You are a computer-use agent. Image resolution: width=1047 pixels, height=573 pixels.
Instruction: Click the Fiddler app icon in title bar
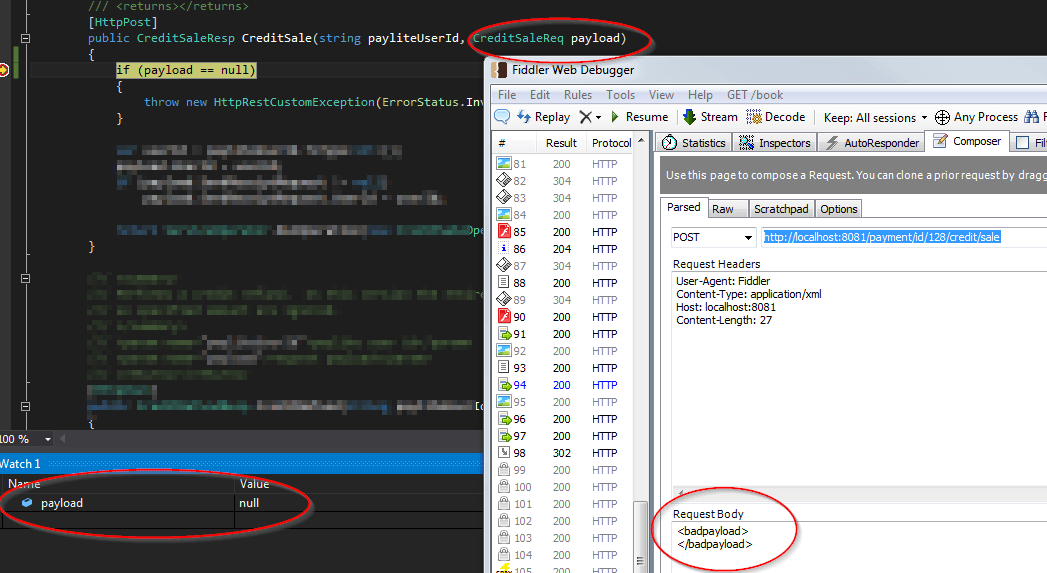click(x=499, y=70)
